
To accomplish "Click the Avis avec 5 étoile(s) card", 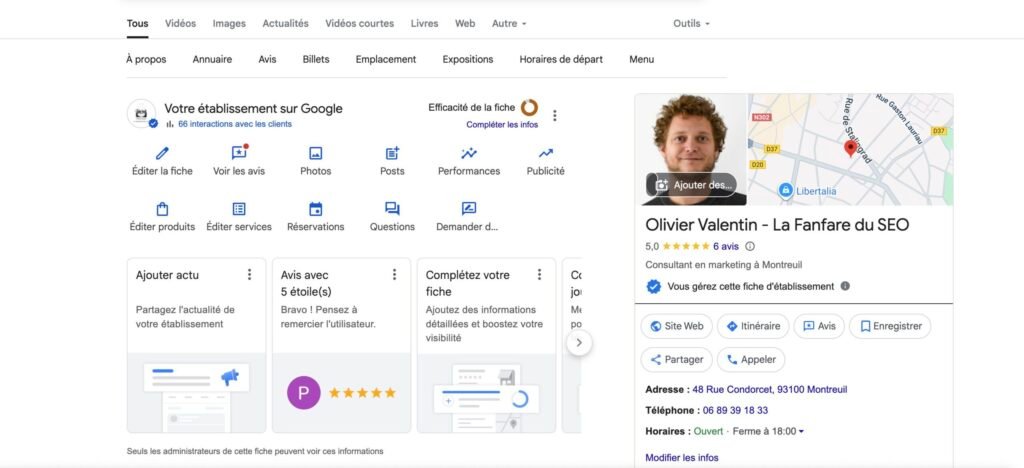I will click(x=342, y=345).
